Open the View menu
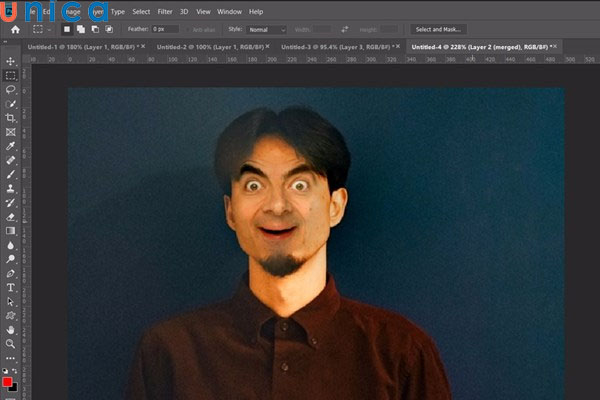Viewport: 600px width, 400px height. click(203, 12)
